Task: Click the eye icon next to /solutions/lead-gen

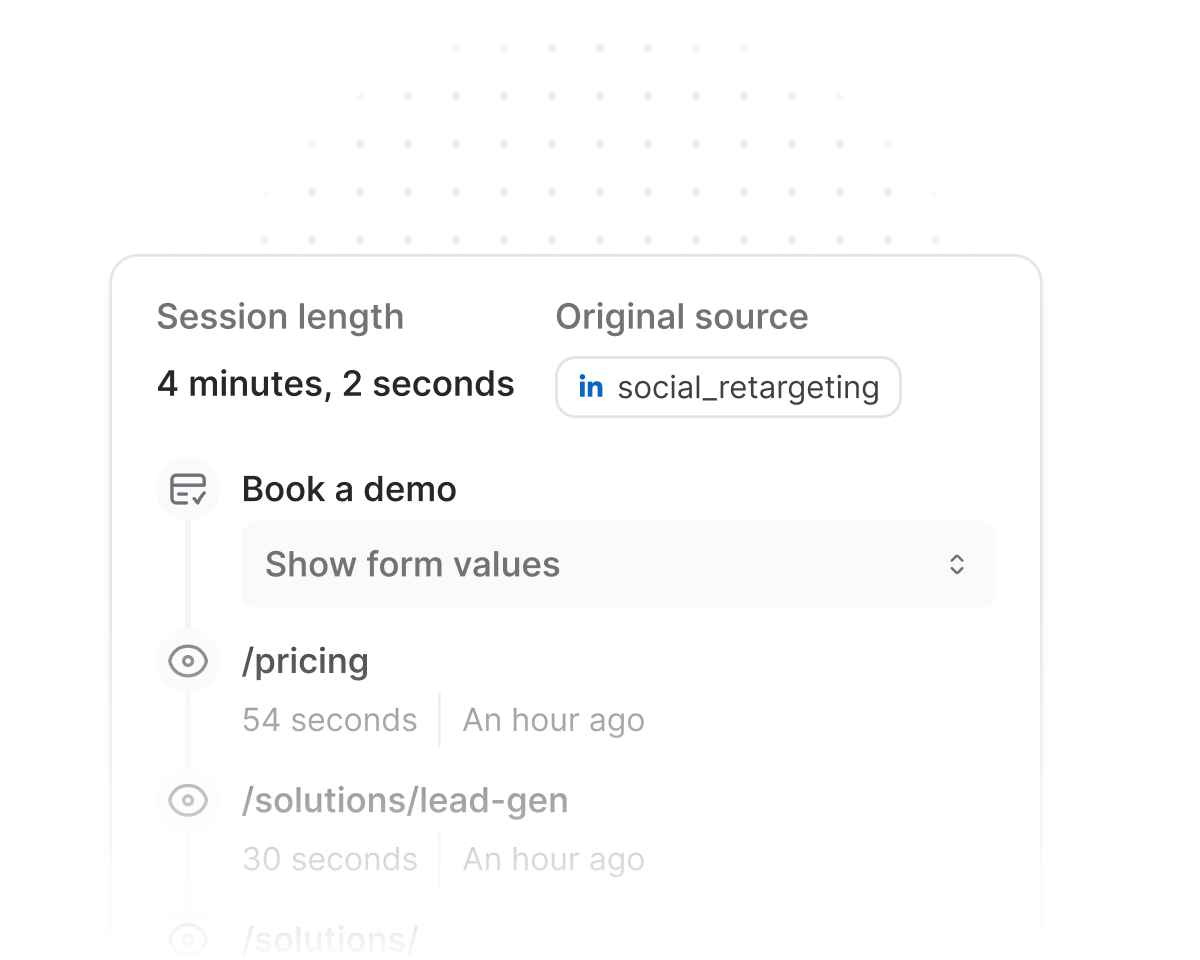Action: coord(188,800)
